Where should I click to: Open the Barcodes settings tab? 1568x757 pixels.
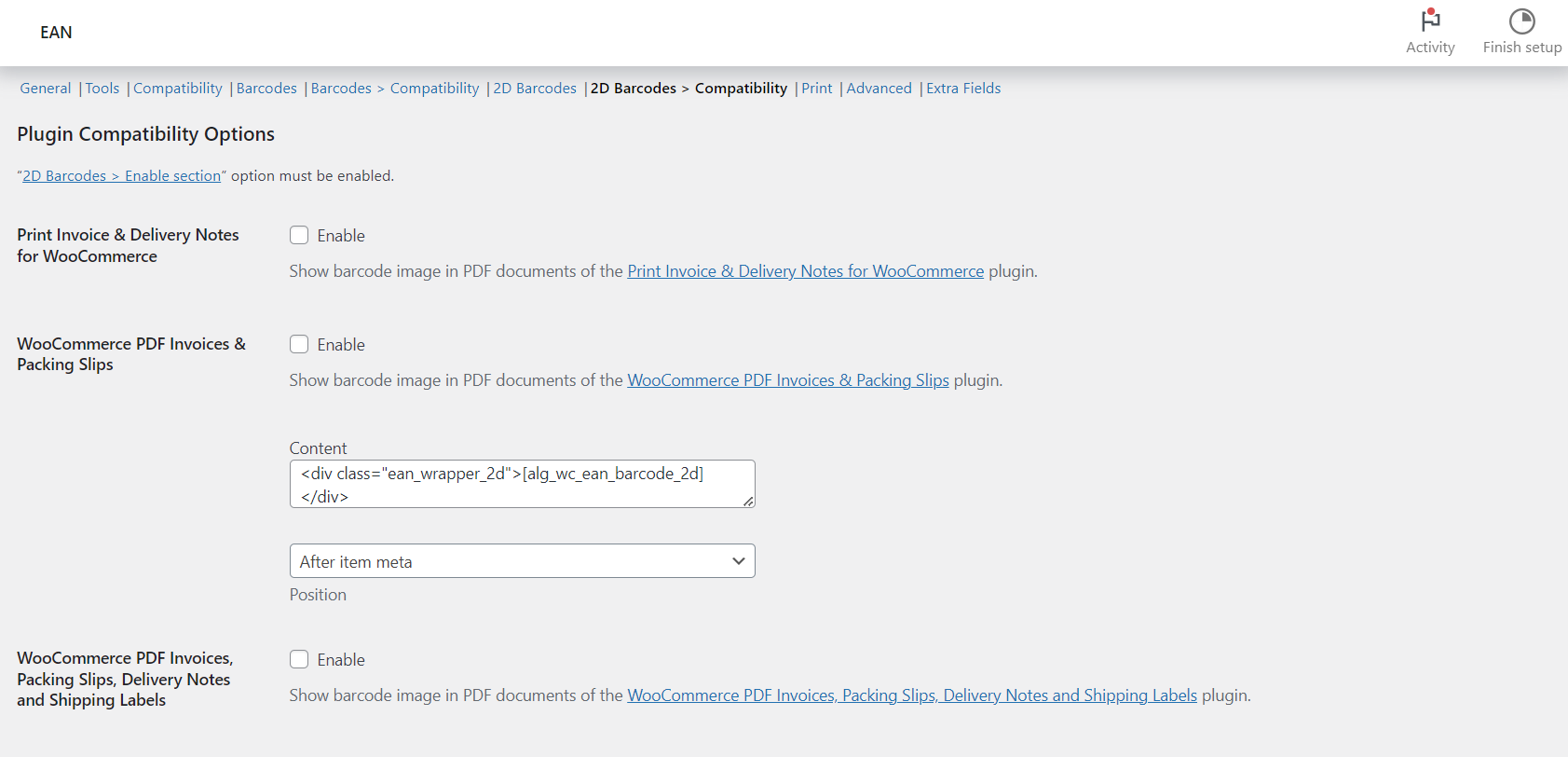266,88
